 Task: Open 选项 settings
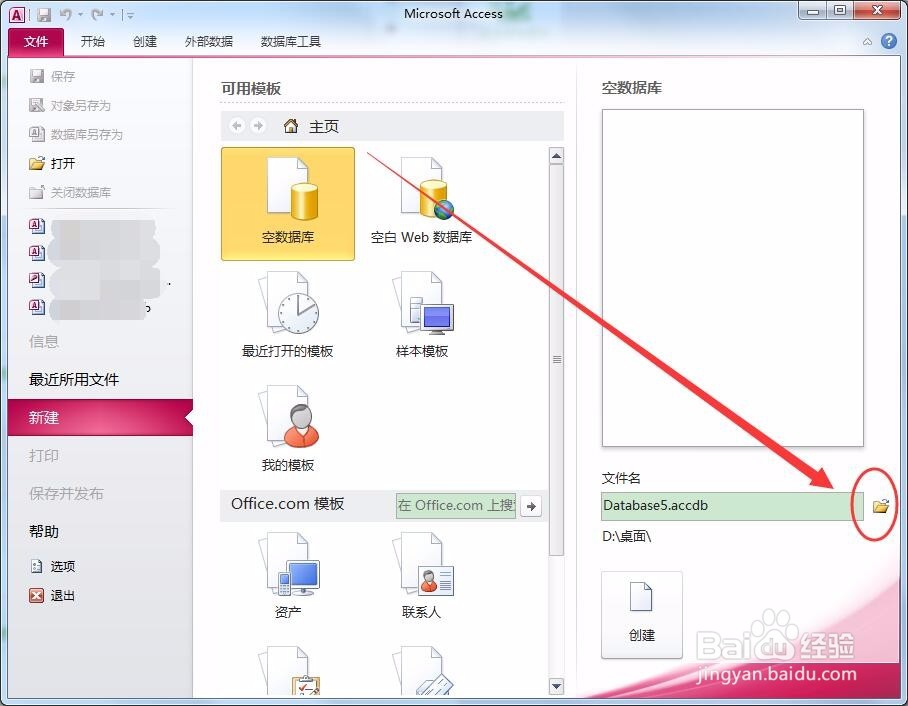coord(52,566)
